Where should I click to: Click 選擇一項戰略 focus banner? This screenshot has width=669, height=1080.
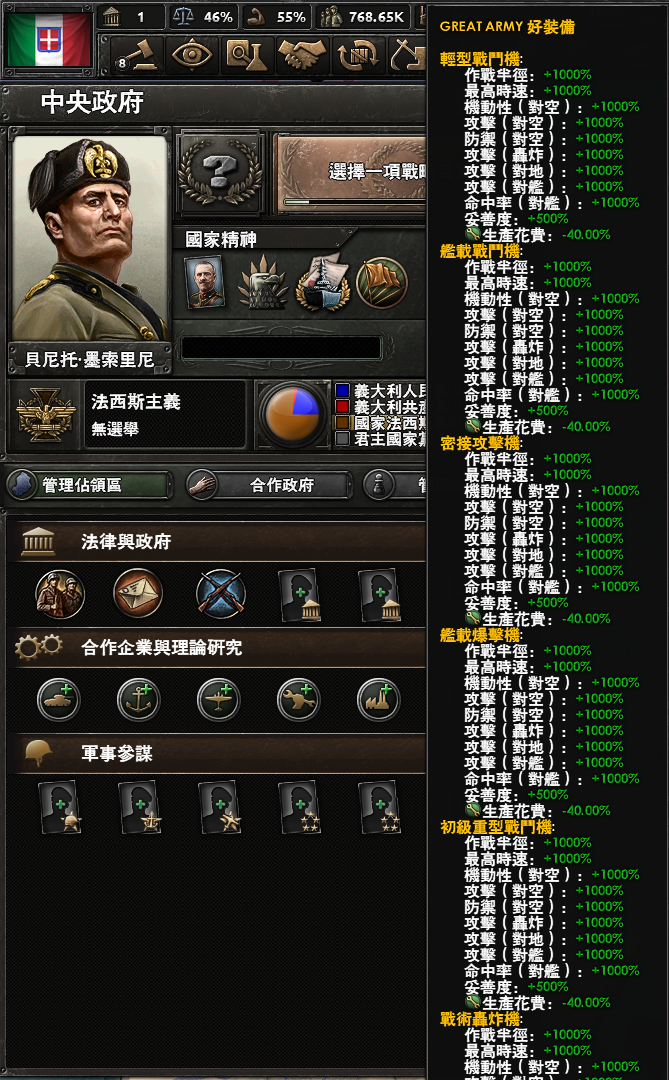pos(351,173)
